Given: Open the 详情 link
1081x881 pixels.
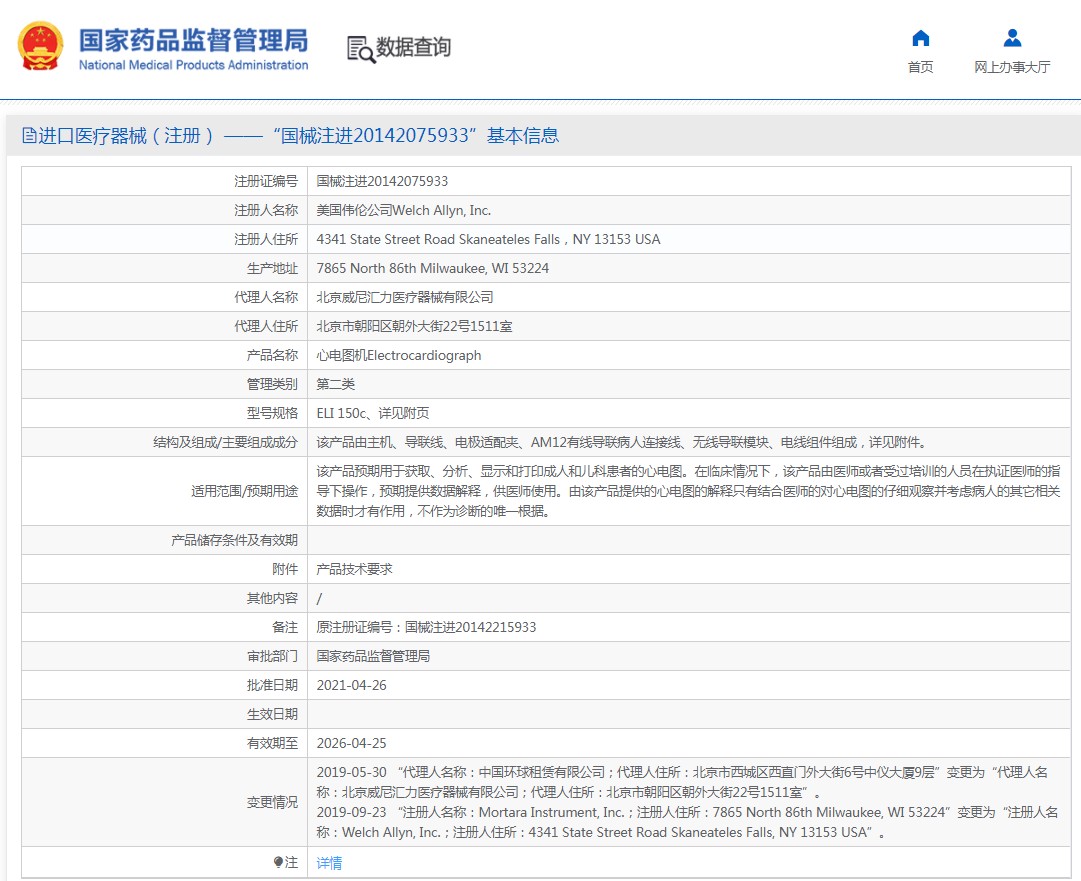Looking at the screenshot, I should (x=329, y=862).
